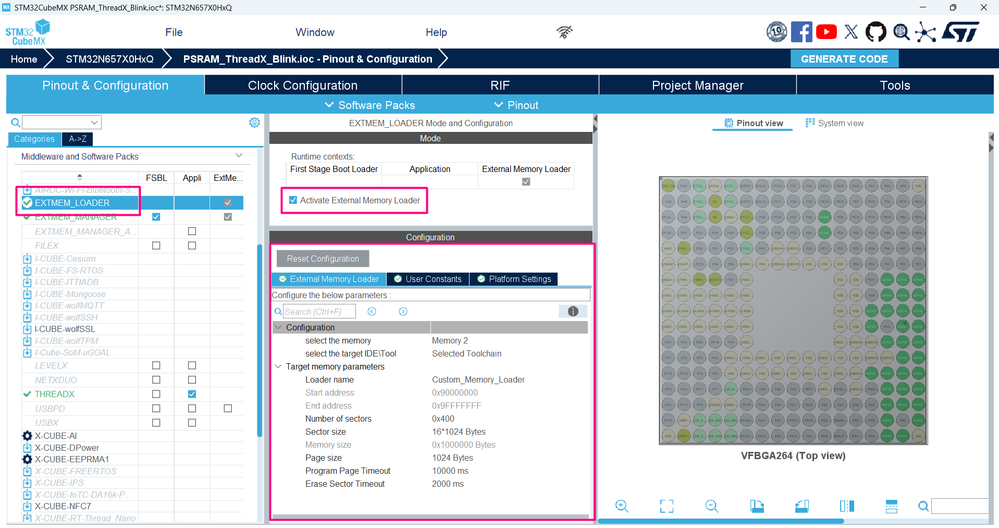Image resolution: width=999 pixels, height=528 pixels.
Task: Click the ST company logo
Action: [x=960, y=32]
